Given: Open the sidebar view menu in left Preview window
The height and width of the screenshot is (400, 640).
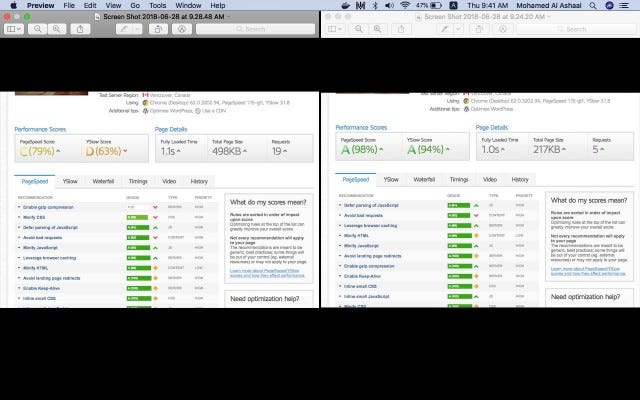Looking at the screenshot, I should coord(14,29).
